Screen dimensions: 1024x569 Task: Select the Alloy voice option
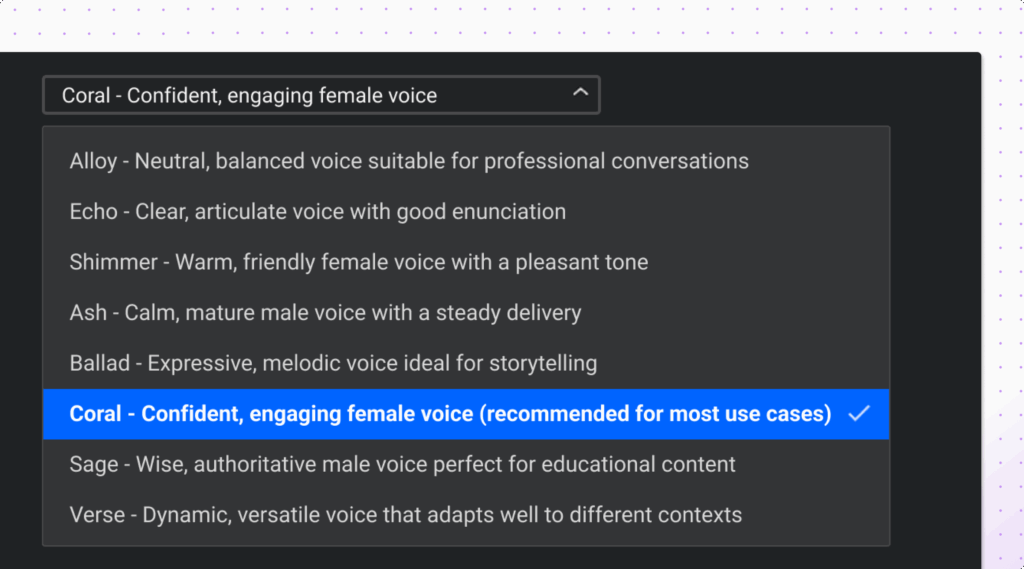pos(409,161)
